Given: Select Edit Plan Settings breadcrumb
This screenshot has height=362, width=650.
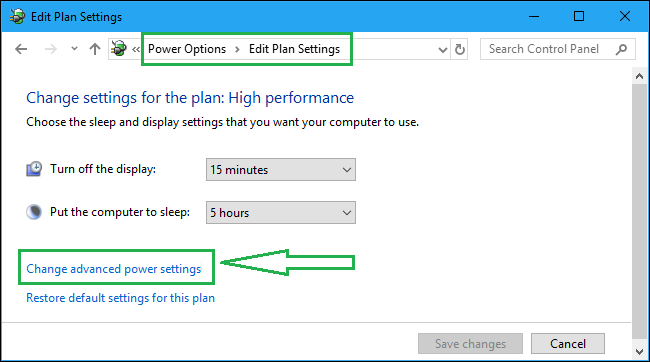Looking at the screenshot, I should coord(294,49).
